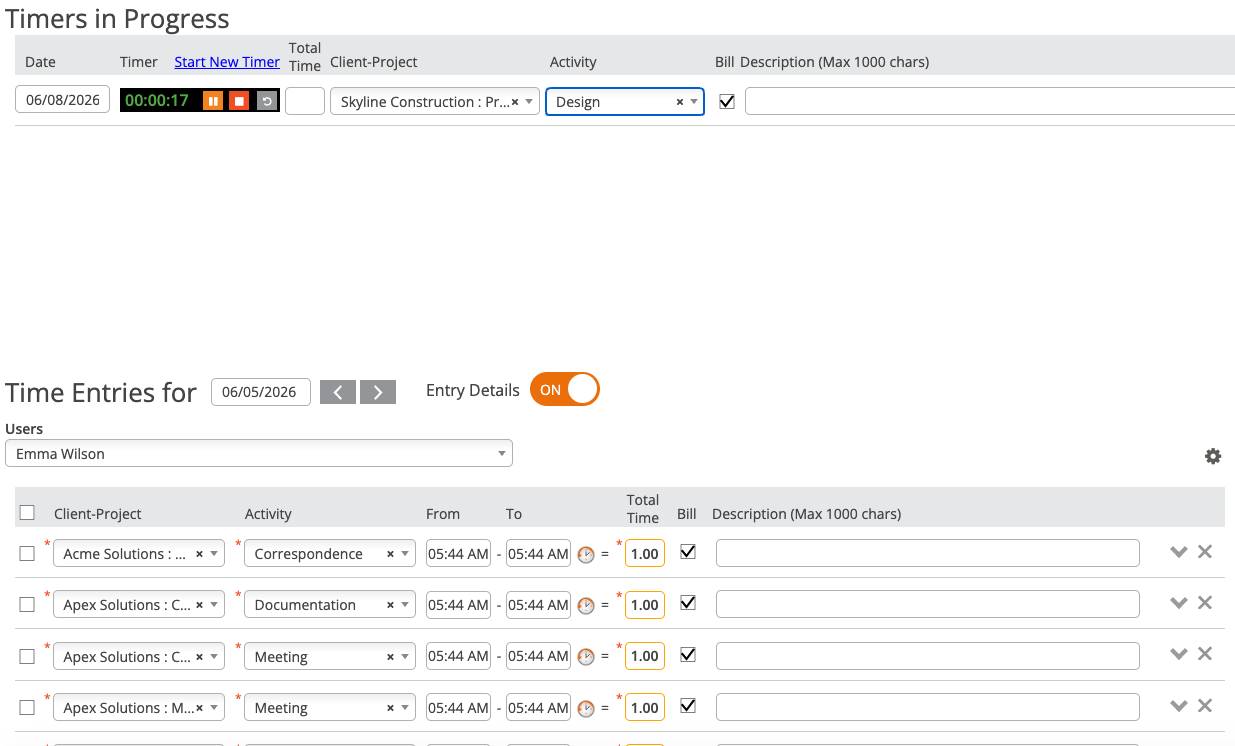Open the timer's Design activity dropdown

pos(625,102)
